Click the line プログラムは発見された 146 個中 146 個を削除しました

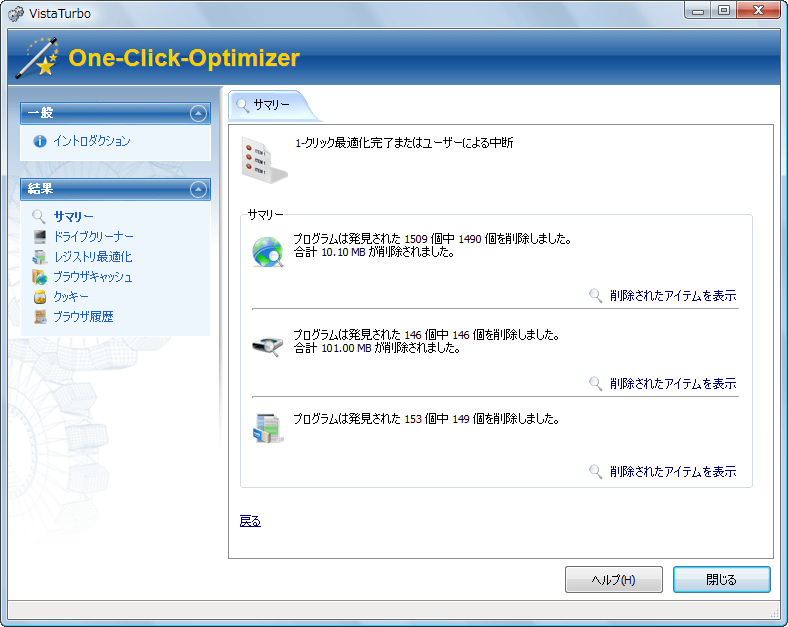(427, 335)
